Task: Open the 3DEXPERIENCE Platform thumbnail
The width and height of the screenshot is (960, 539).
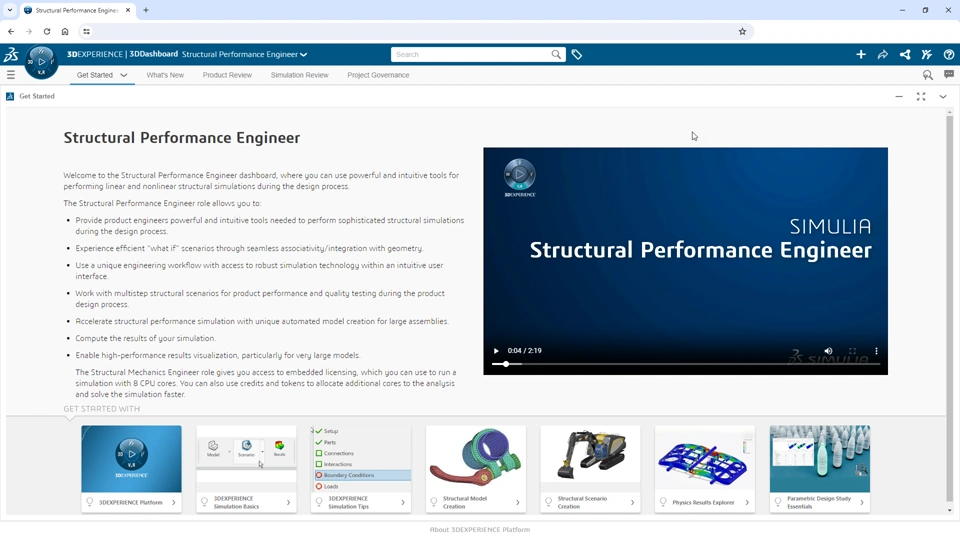Action: pyautogui.click(x=132, y=459)
